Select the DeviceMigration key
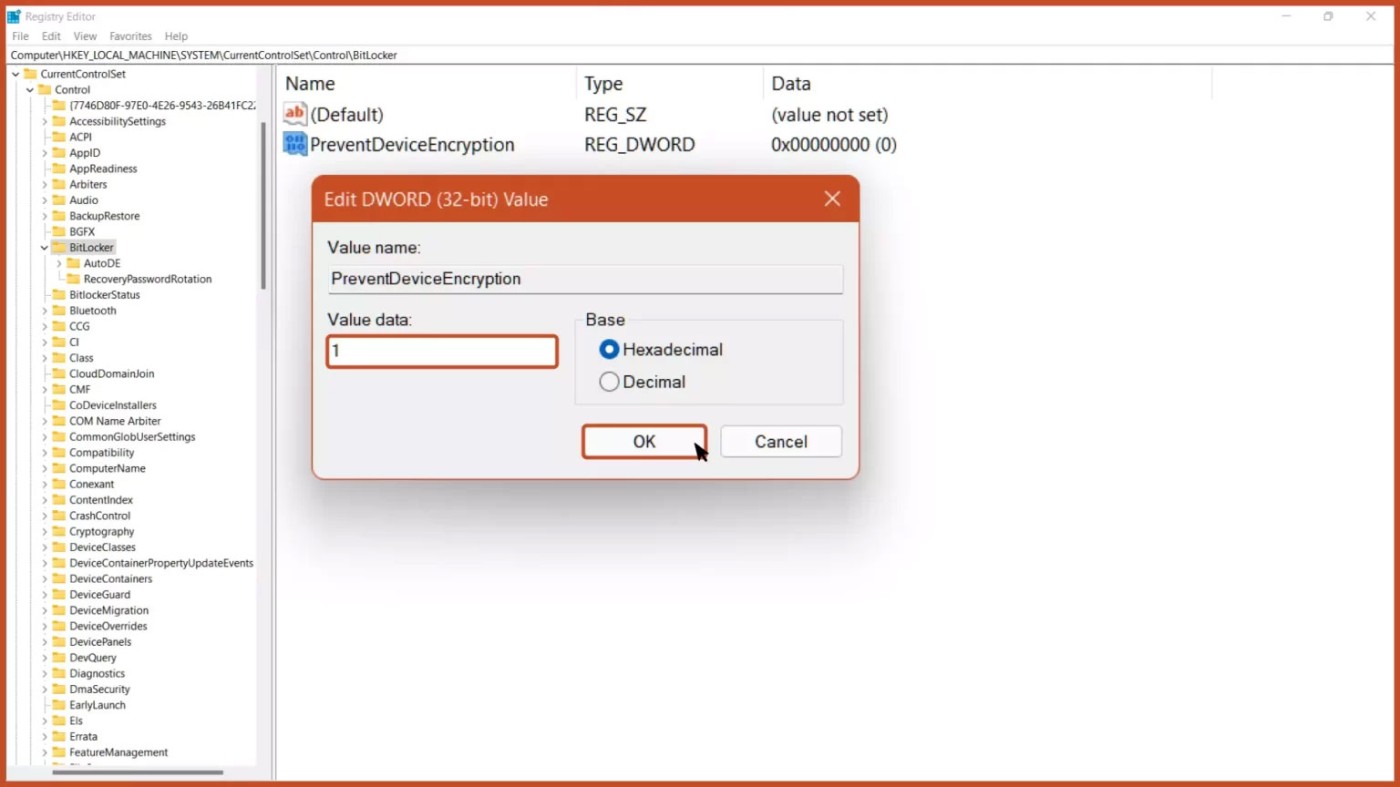This screenshot has width=1400, height=787. click(x=109, y=611)
